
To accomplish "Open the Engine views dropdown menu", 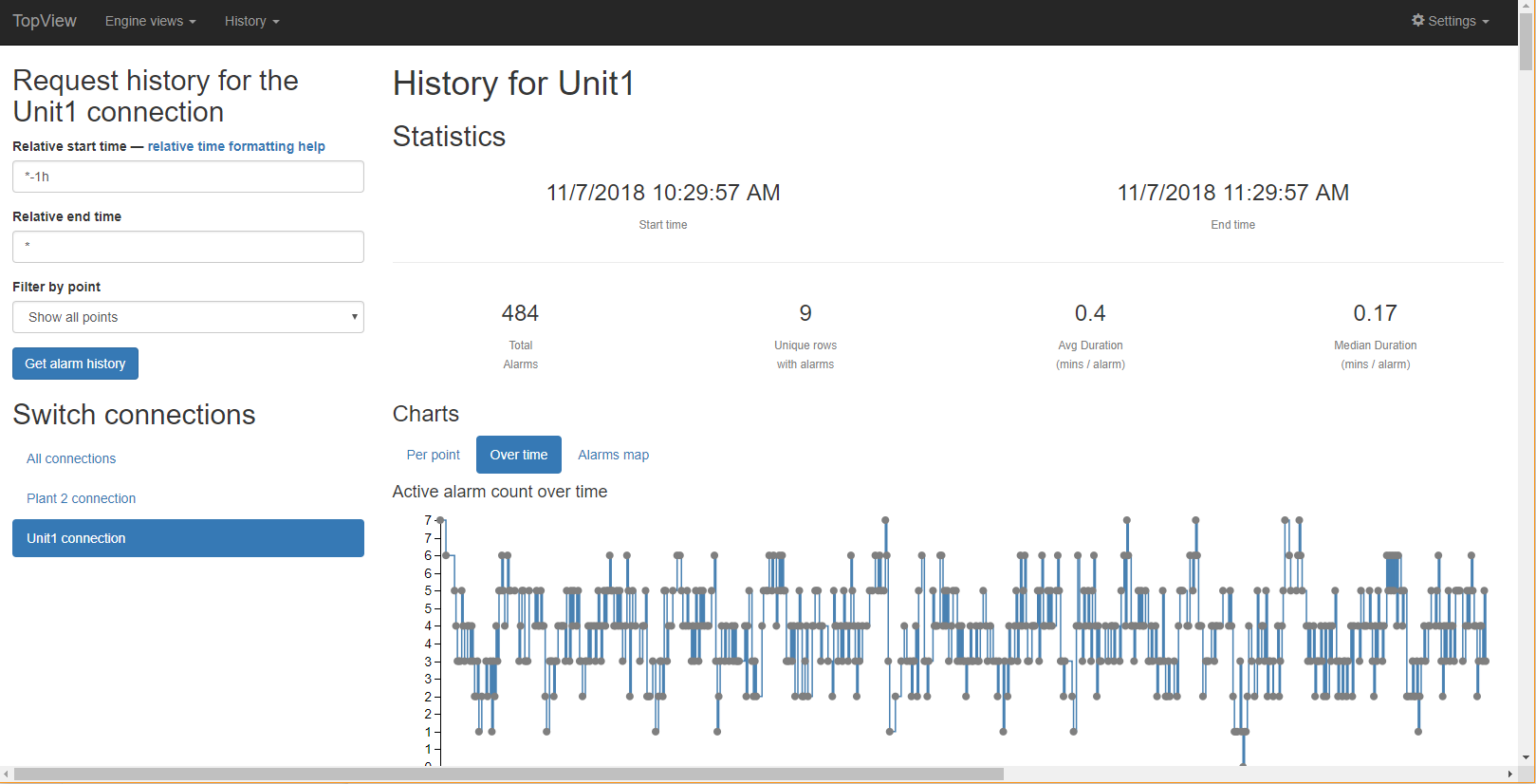I will pyautogui.click(x=150, y=21).
